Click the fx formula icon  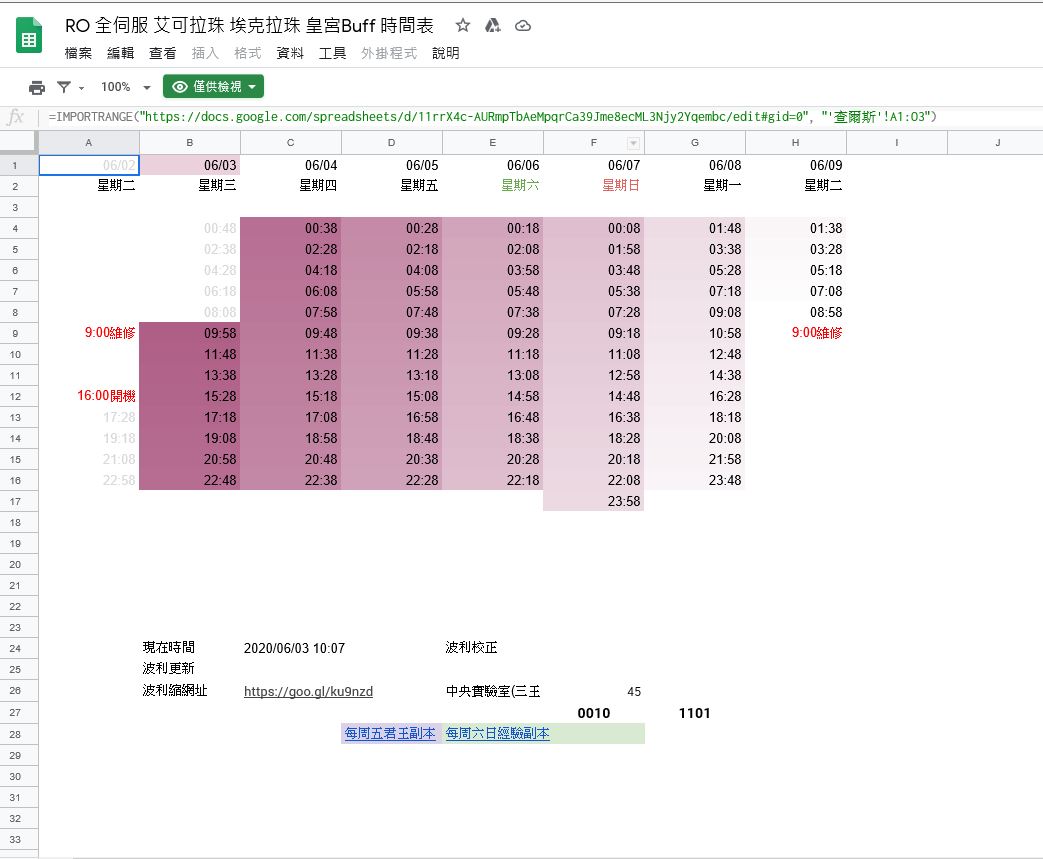pyautogui.click(x=16, y=117)
